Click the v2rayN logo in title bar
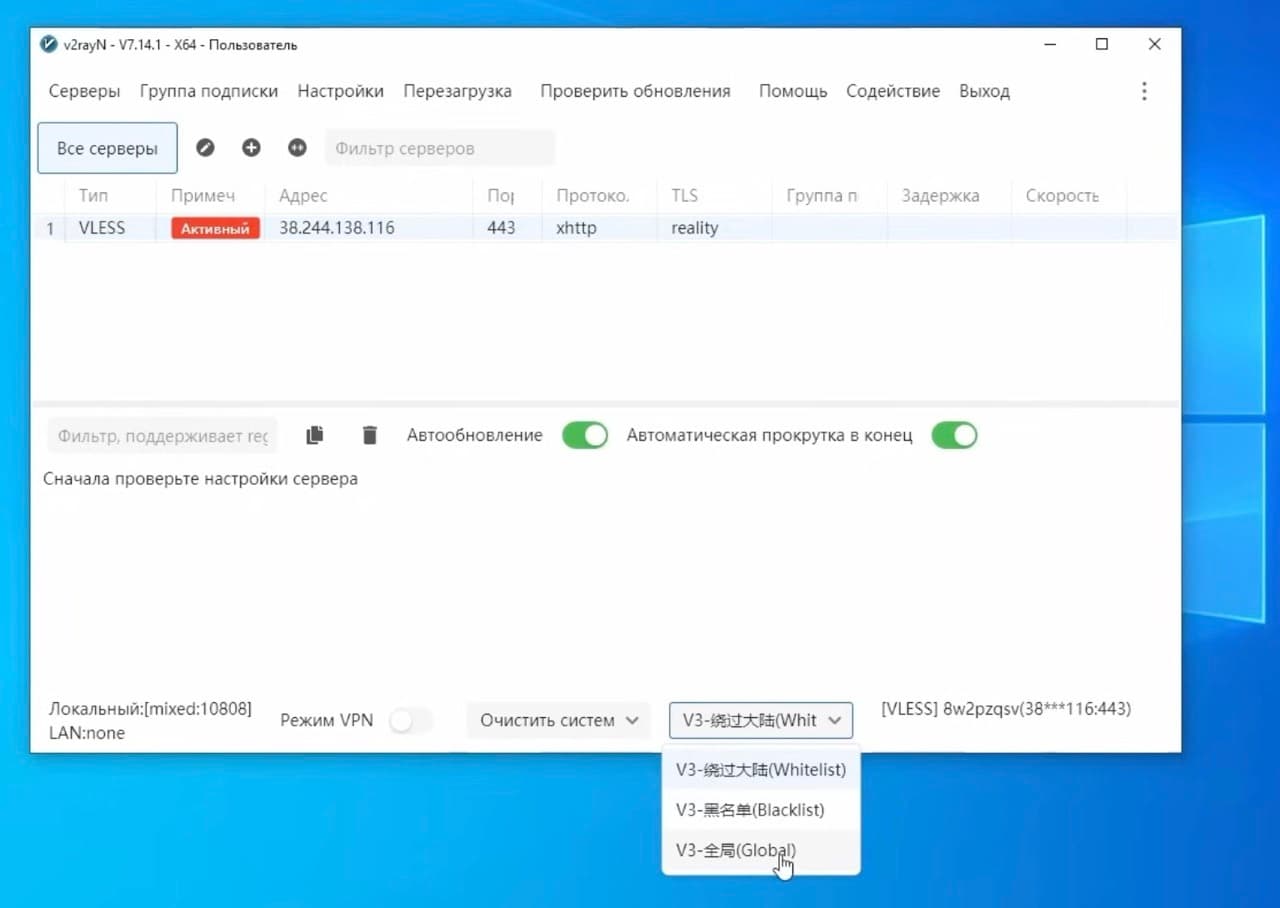The image size is (1280, 908). coord(48,44)
